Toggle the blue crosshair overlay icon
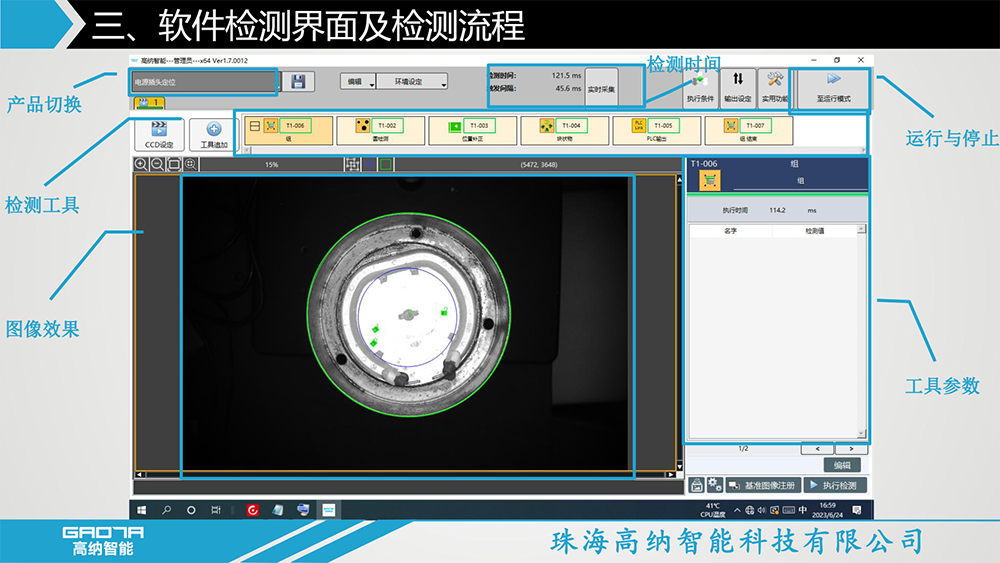The width and height of the screenshot is (1000, 563). pyautogui.click(x=369, y=165)
